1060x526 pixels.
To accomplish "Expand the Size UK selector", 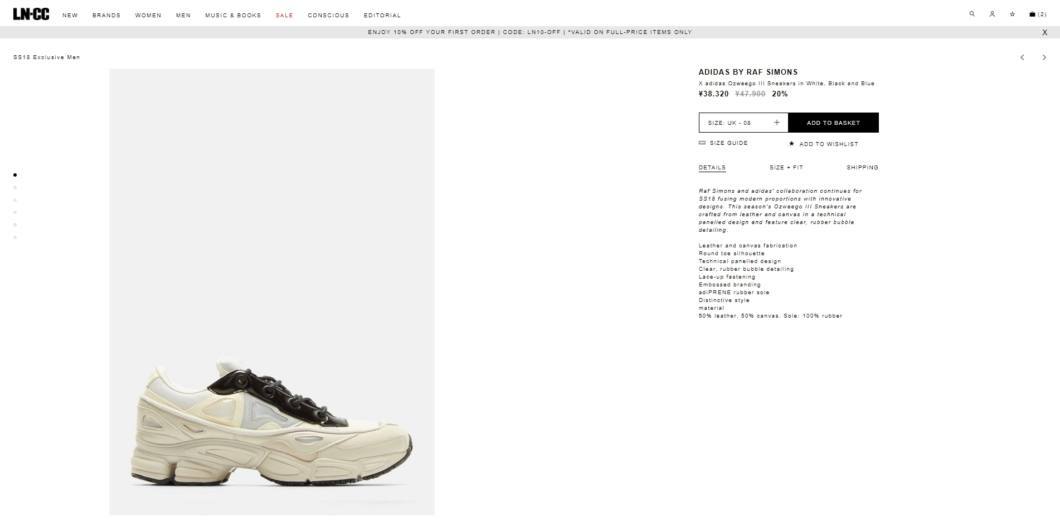I will (x=744, y=122).
